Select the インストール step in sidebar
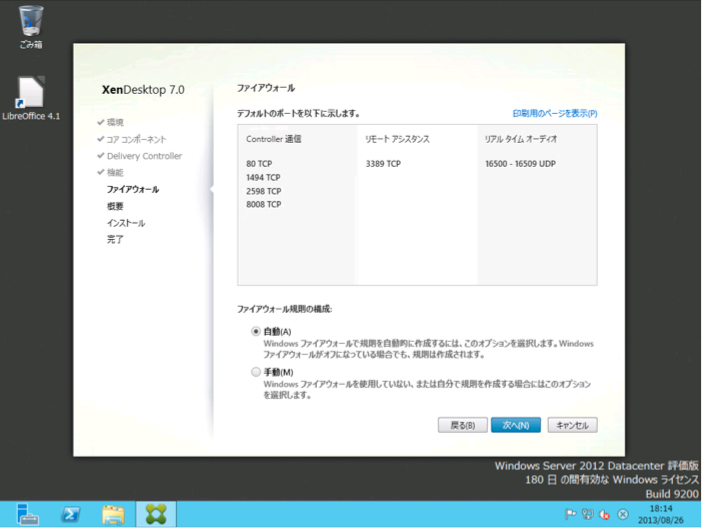702x528 pixels. coord(126,223)
